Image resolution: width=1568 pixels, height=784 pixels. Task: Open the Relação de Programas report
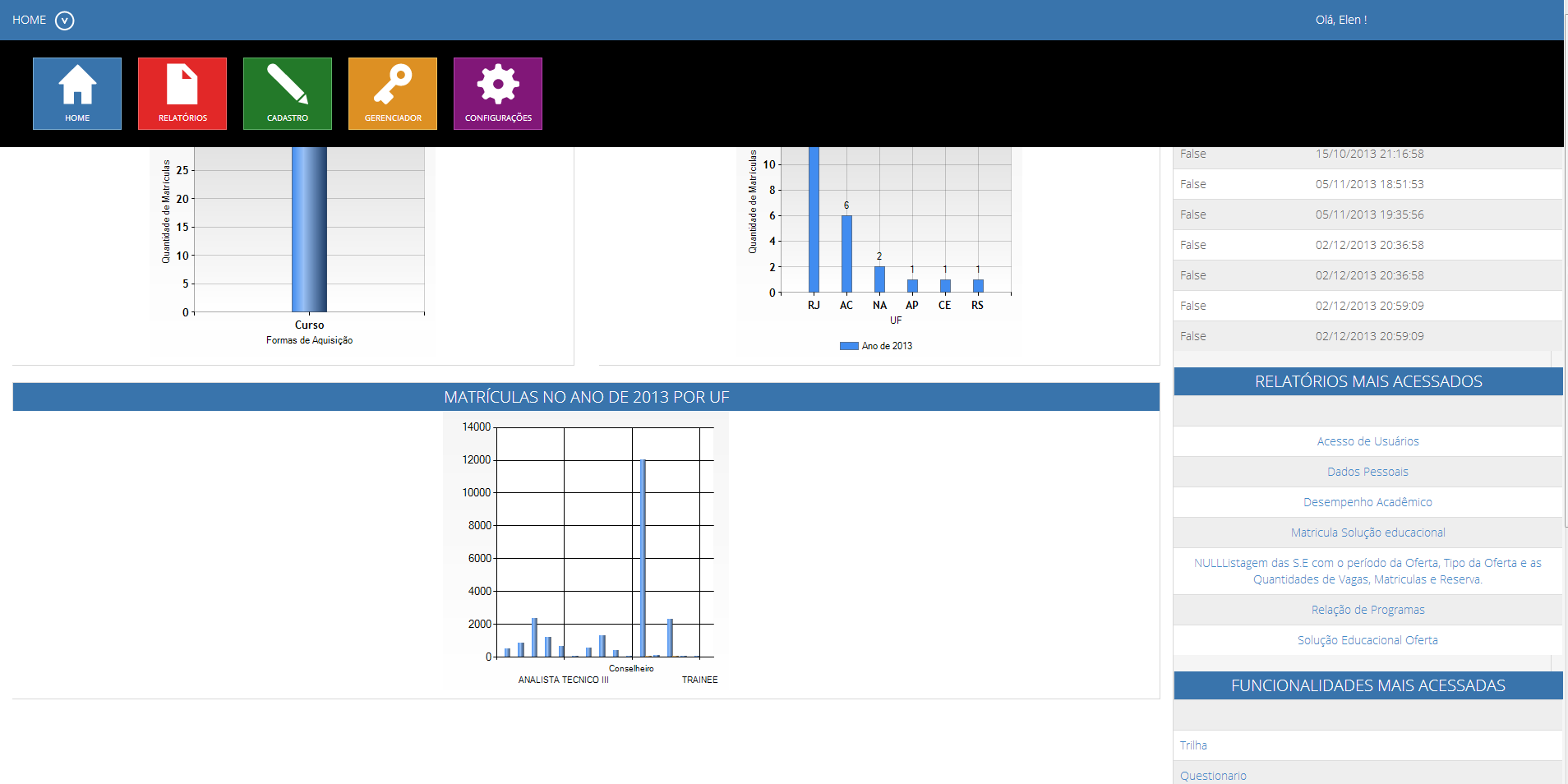pos(1367,610)
